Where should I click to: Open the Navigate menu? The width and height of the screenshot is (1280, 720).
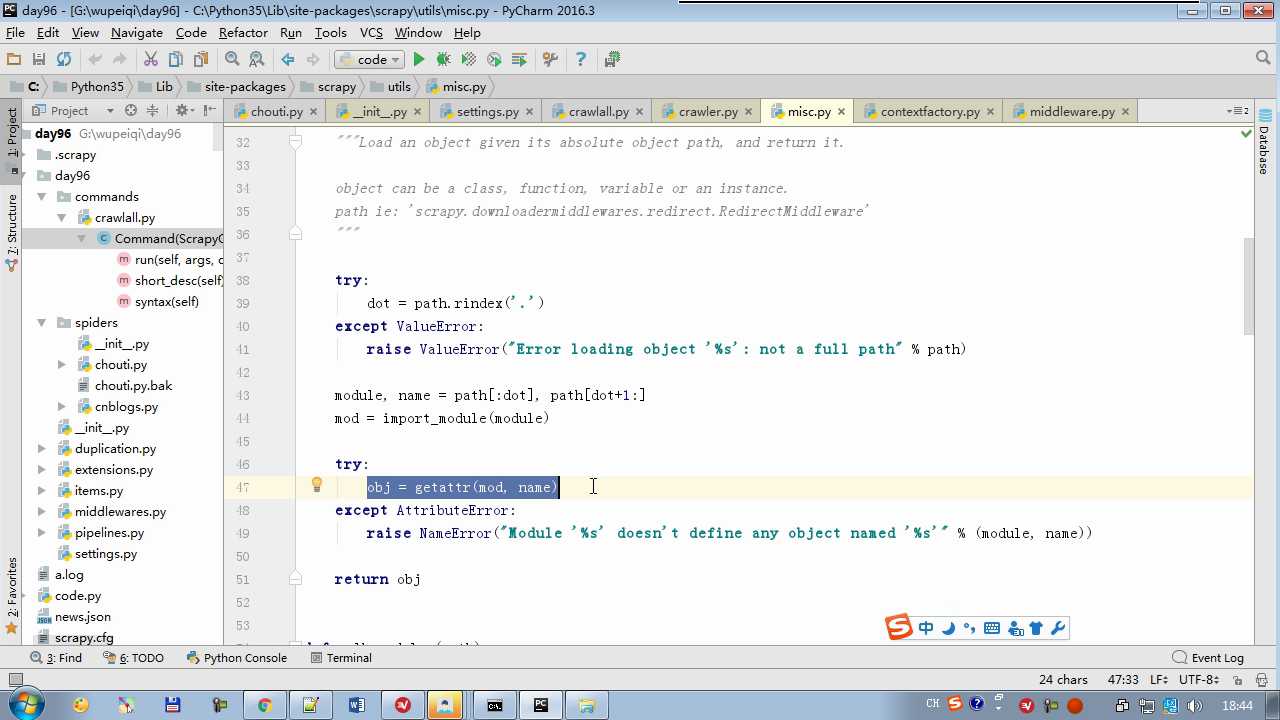tap(137, 33)
